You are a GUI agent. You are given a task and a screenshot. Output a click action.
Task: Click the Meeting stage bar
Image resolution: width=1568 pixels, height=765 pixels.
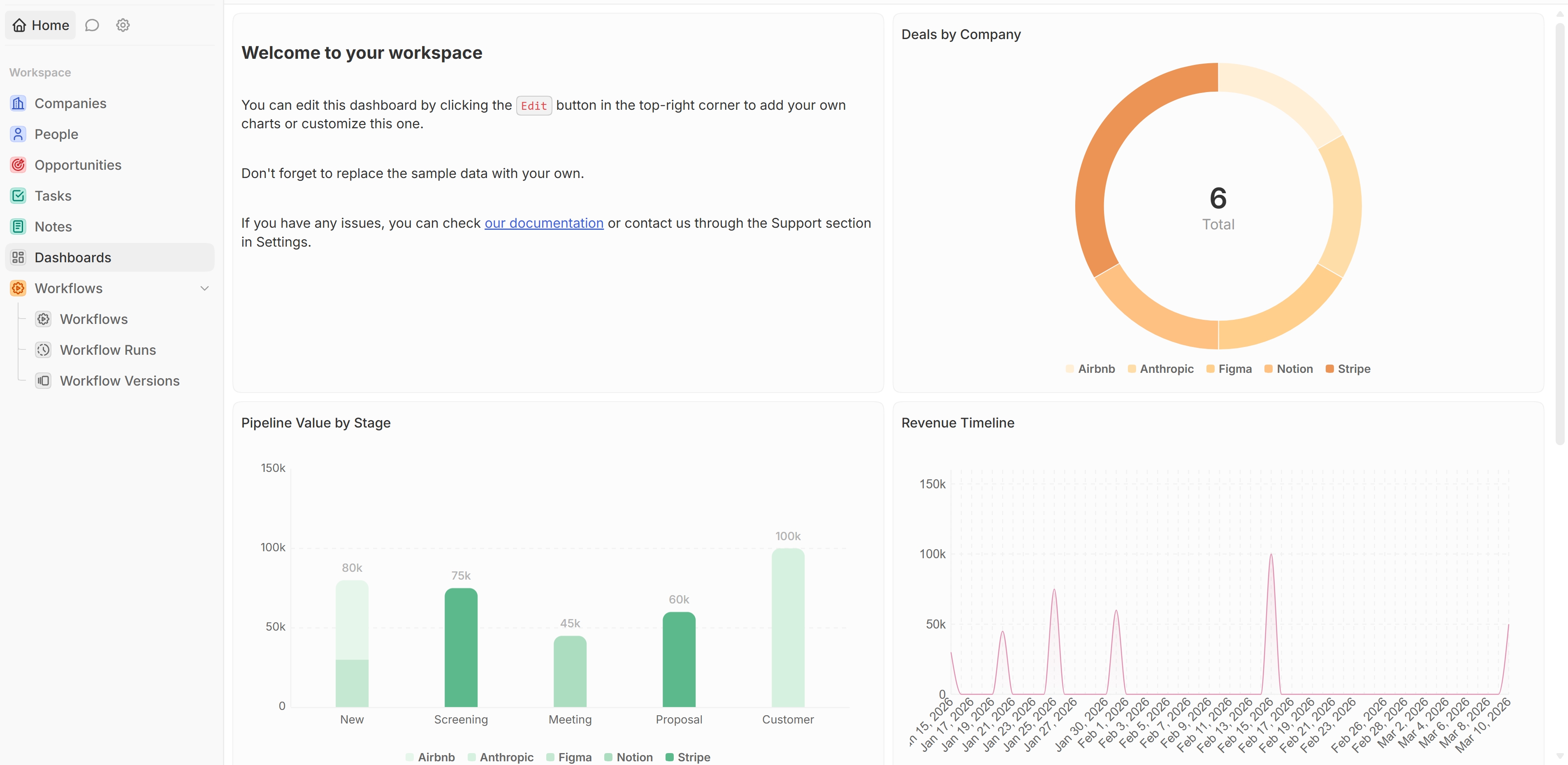[570, 671]
